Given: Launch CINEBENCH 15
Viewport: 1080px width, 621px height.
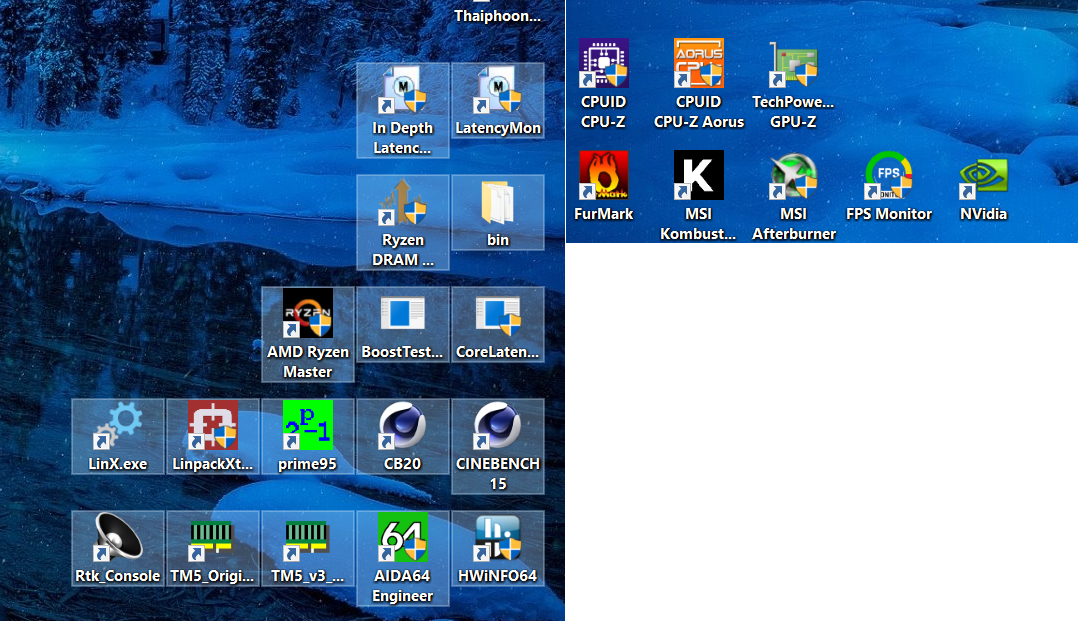Looking at the screenshot, I should click(x=497, y=446).
